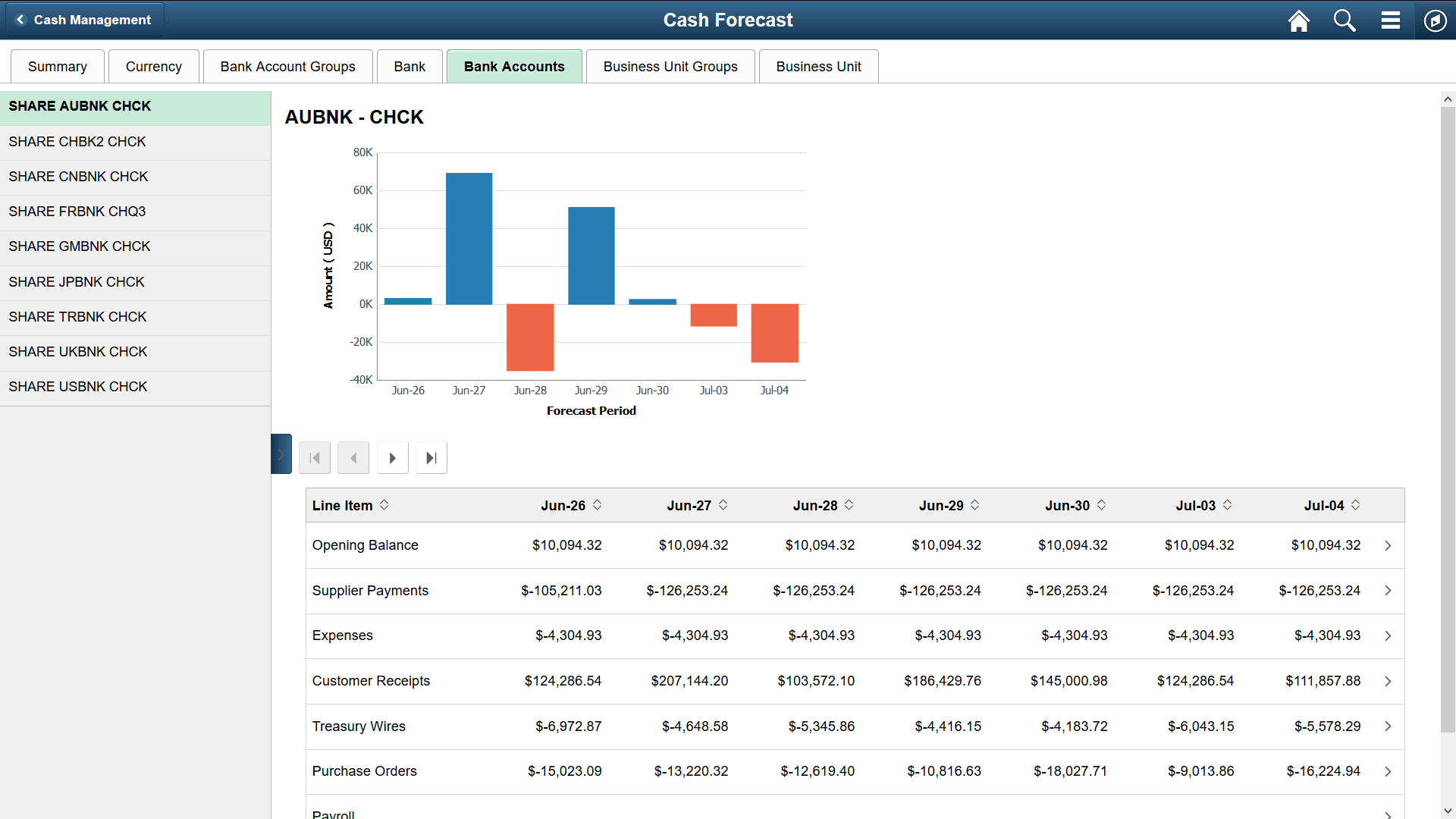Screen dimensions: 1456x819
Task: Collapse the bank account list panel
Action: [x=281, y=453]
